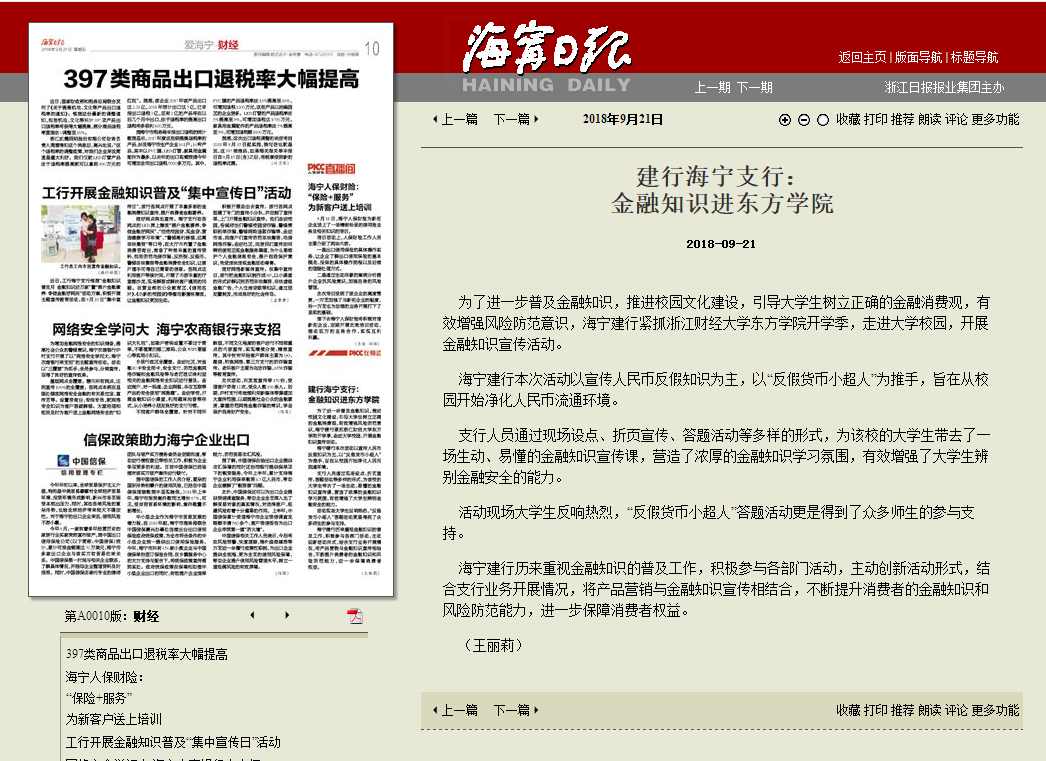Go to 下一期 next issue
Viewport: 1046px width, 761px height.
coord(754,87)
